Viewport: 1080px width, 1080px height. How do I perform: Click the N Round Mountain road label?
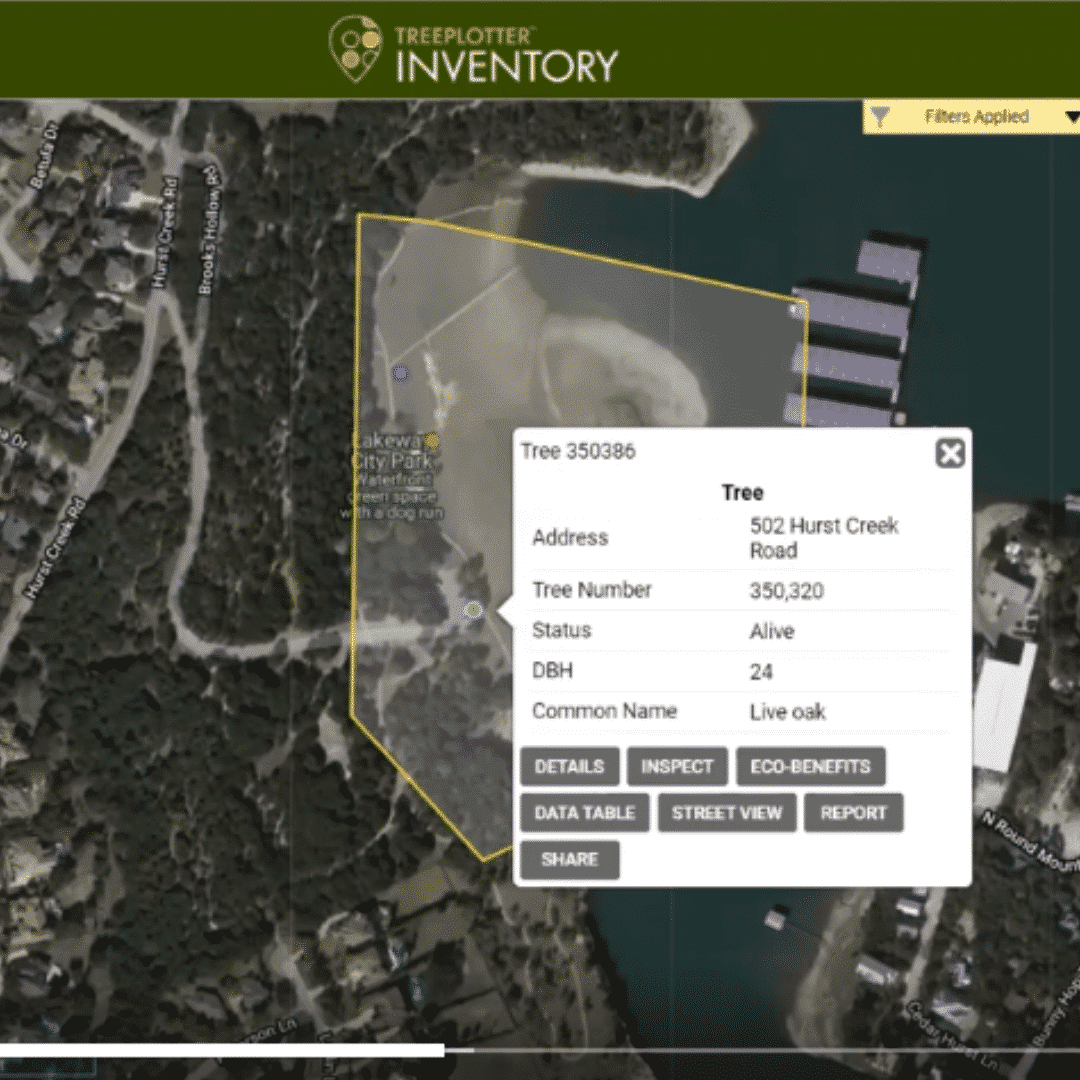coord(1030,843)
